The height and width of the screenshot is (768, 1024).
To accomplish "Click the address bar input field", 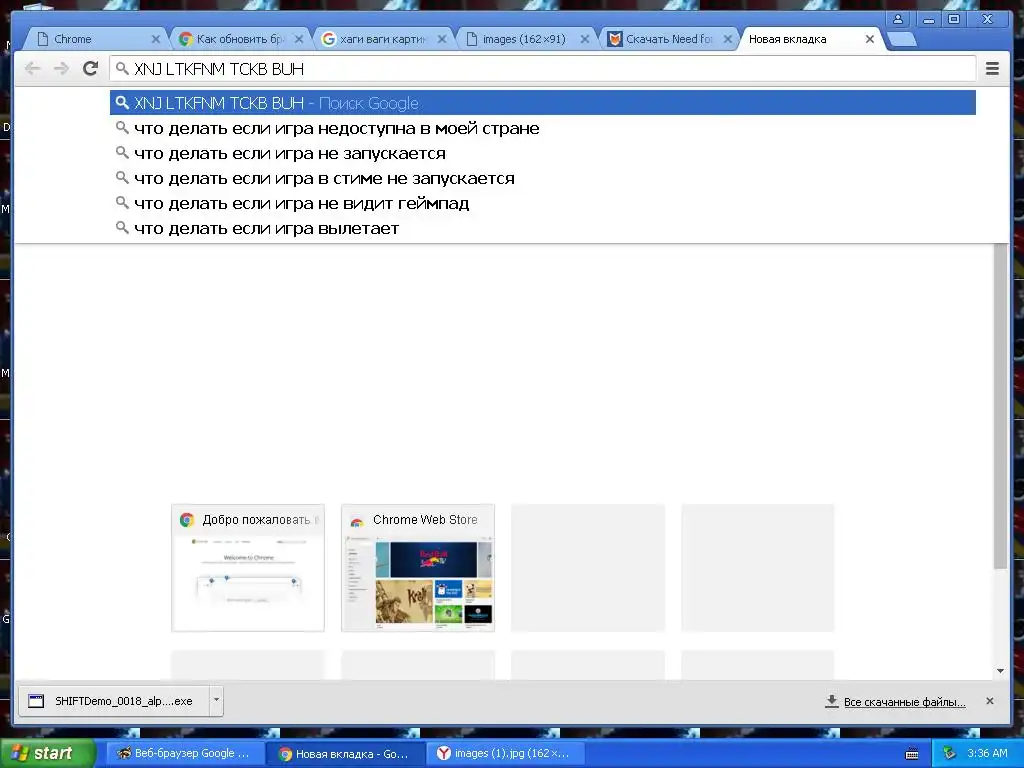I will coord(543,69).
